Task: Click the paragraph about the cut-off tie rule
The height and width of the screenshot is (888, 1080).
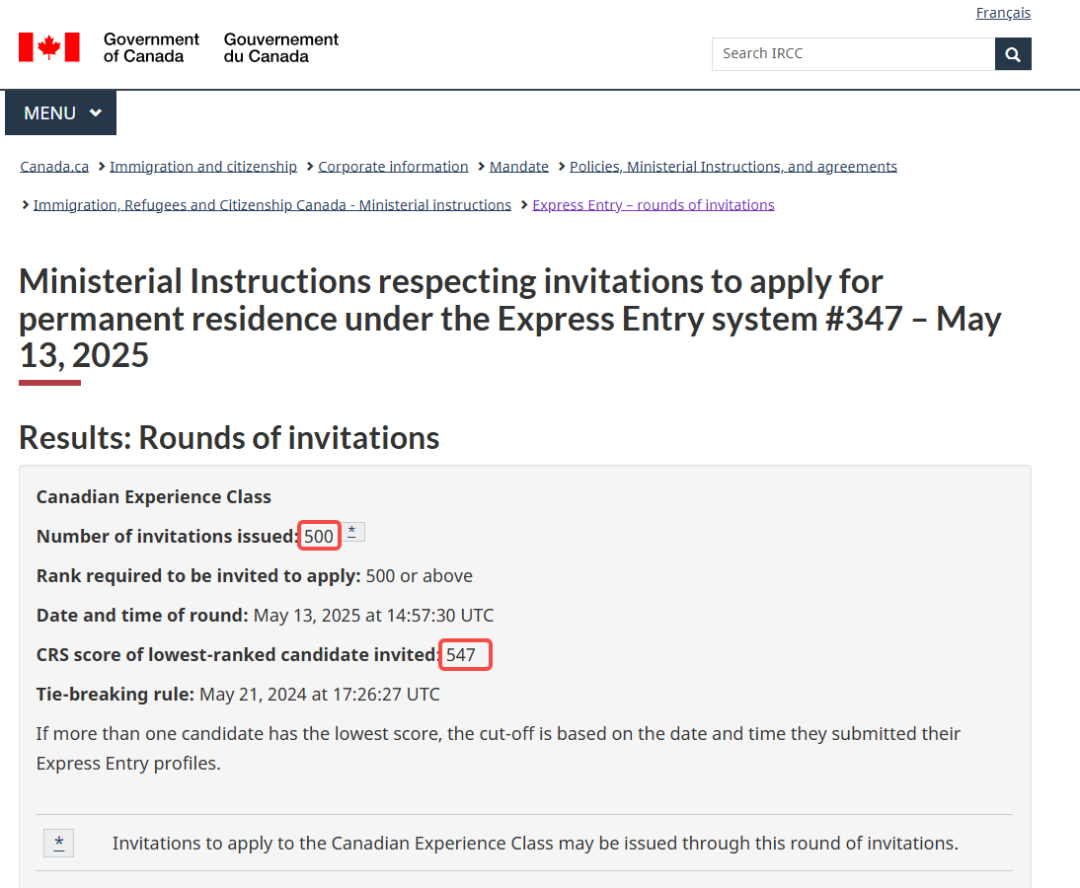Action: [x=498, y=748]
